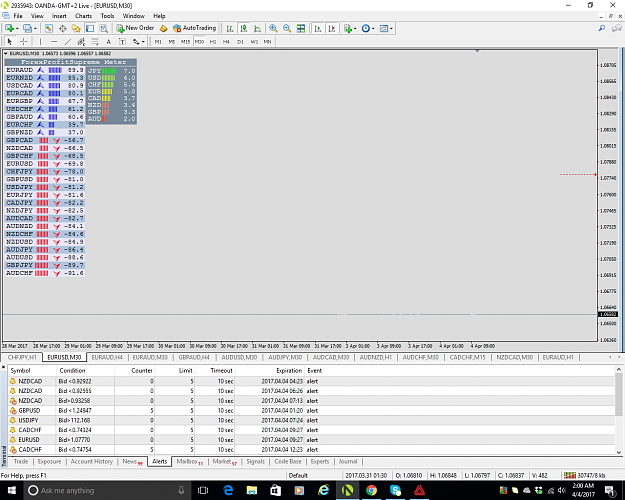625x500 pixels.
Task: Click the Arrows objects icon
Action: (x=136, y=41)
